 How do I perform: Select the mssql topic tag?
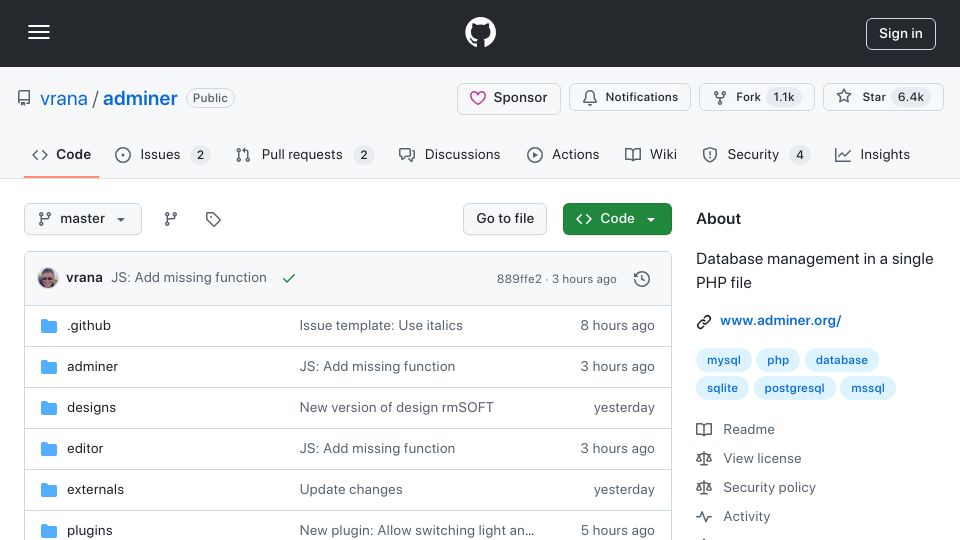(868, 388)
